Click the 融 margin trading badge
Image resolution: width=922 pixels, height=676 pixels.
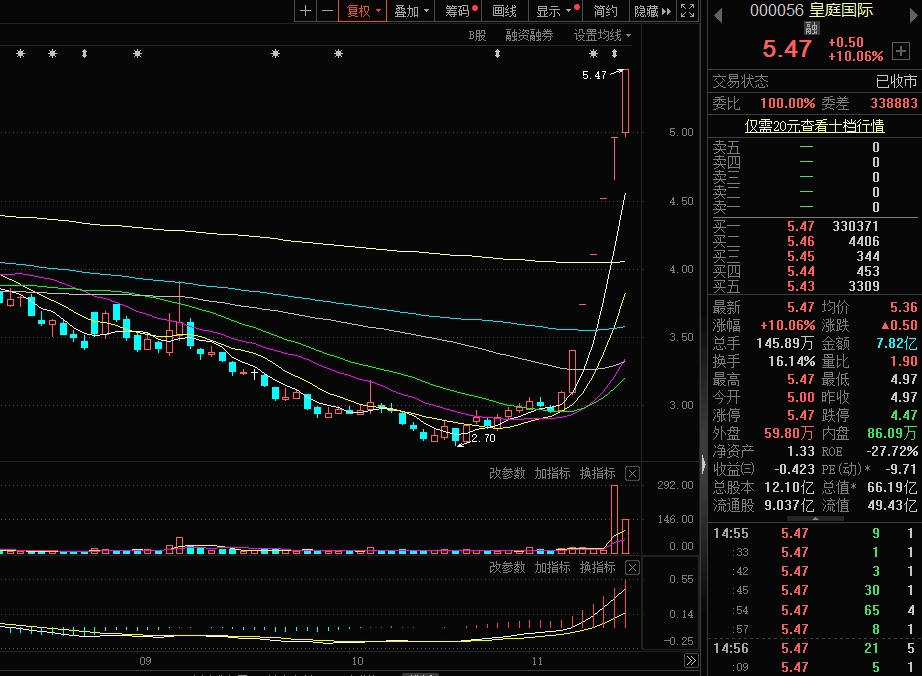tap(811, 29)
